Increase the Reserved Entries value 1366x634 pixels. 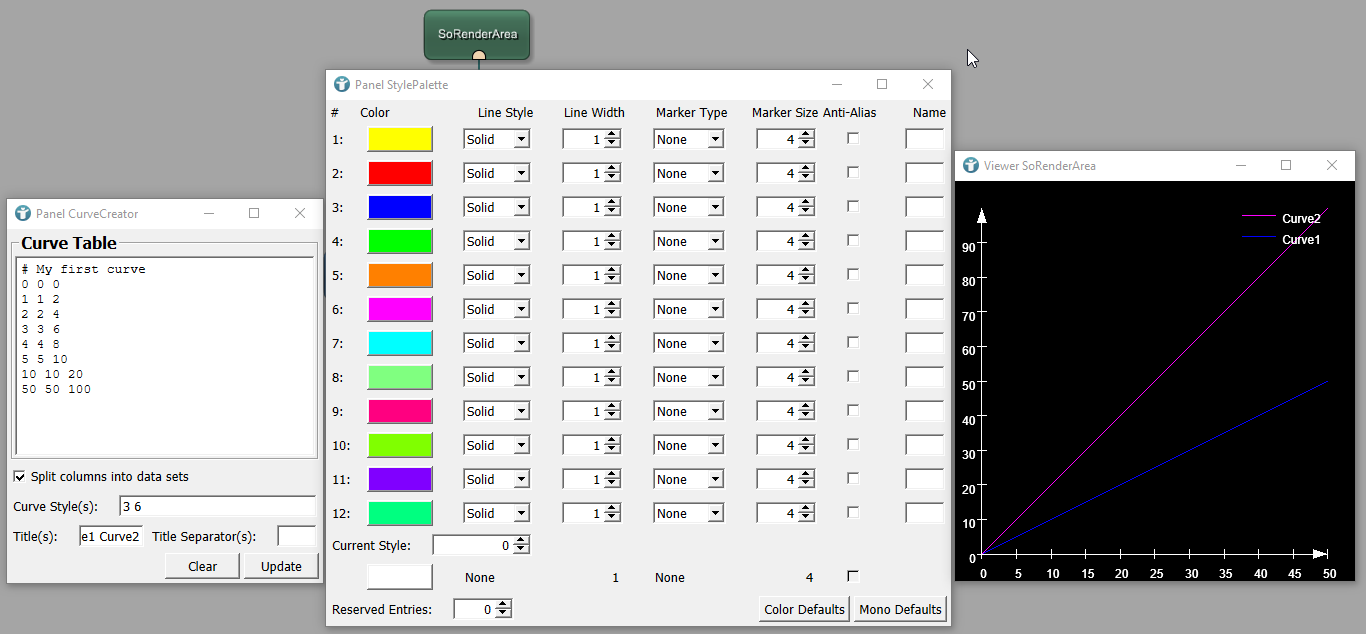click(503, 605)
